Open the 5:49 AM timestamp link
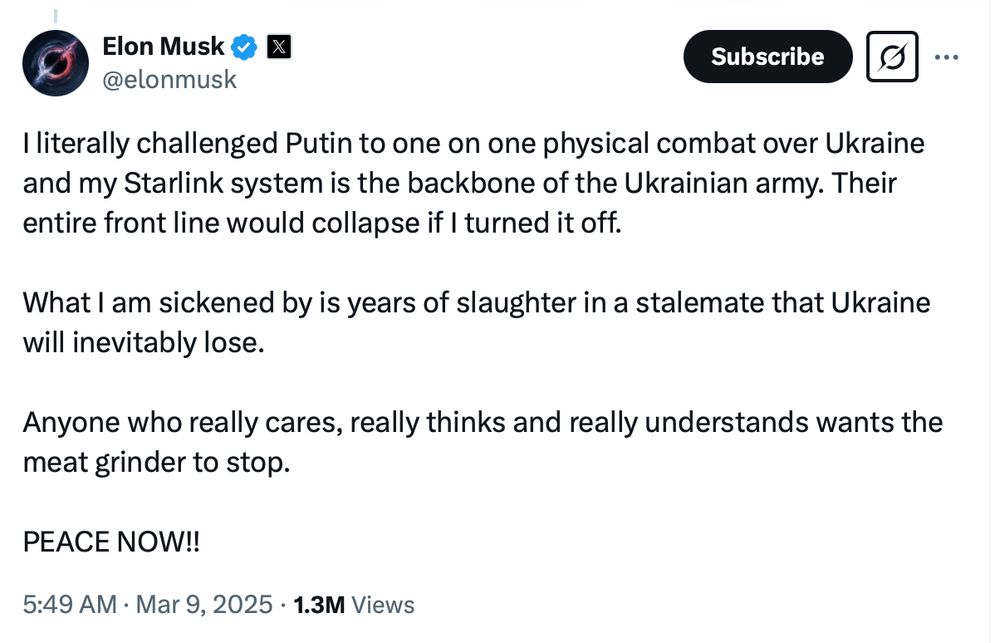This screenshot has height=643, width=1000. point(70,604)
